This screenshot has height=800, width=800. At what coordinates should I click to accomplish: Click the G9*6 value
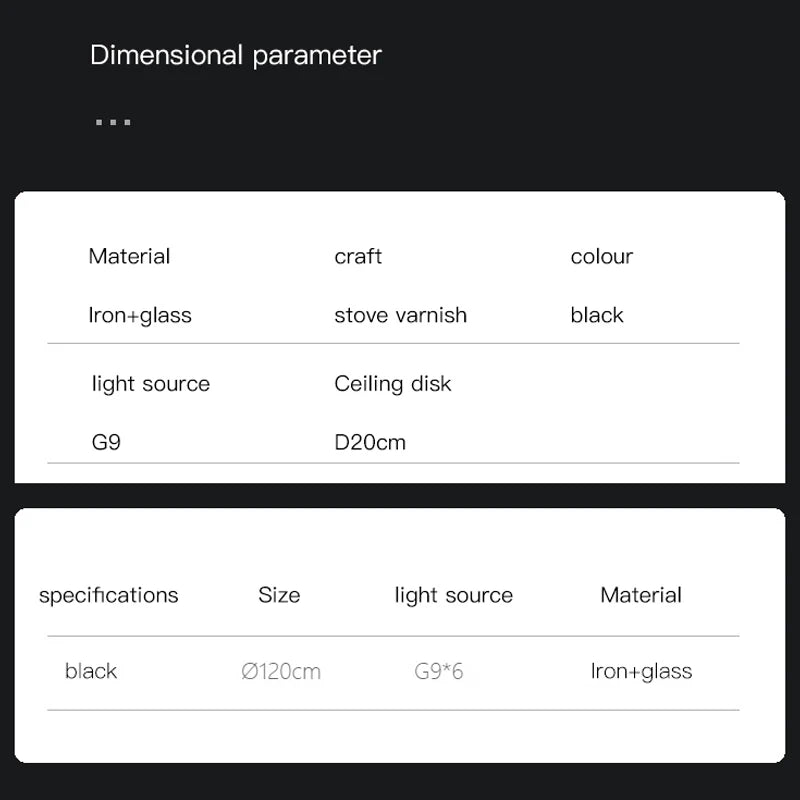[439, 671]
